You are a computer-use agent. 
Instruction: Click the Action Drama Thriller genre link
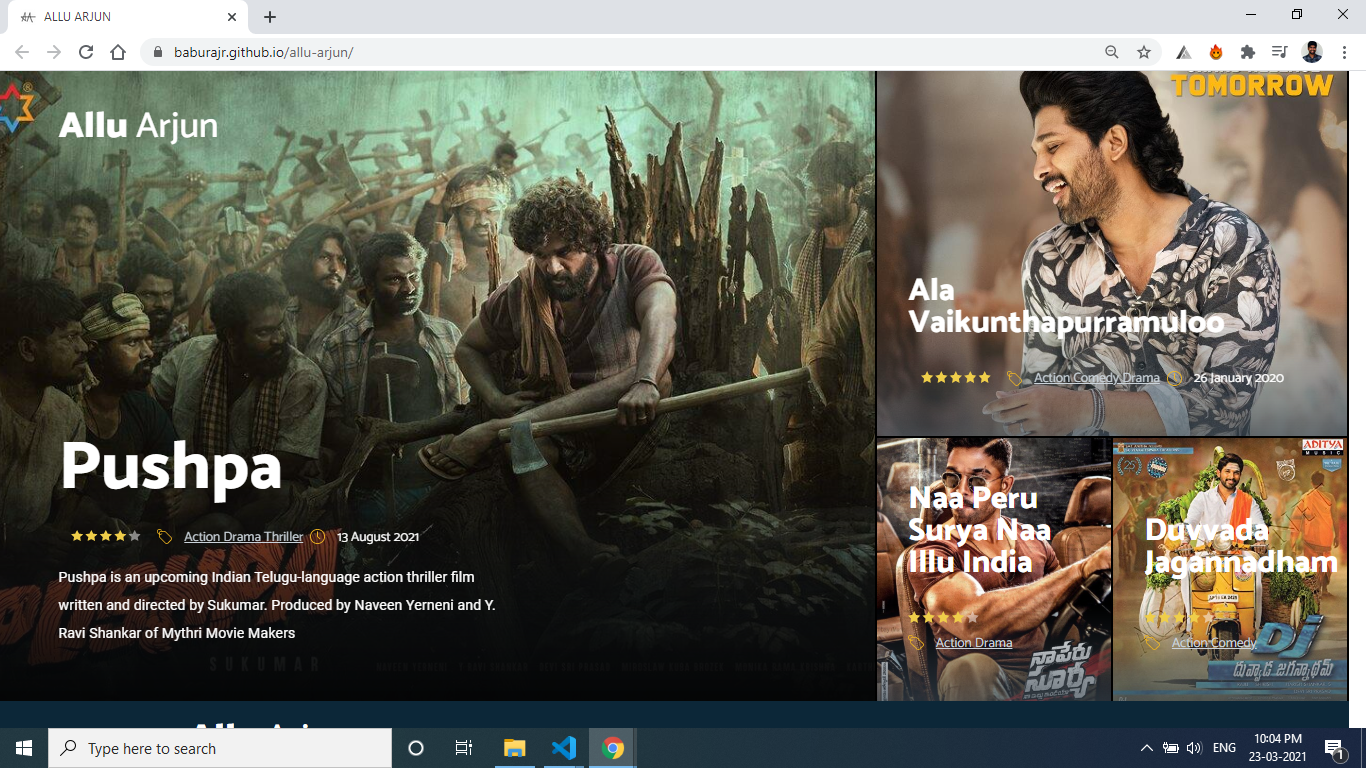coord(243,537)
